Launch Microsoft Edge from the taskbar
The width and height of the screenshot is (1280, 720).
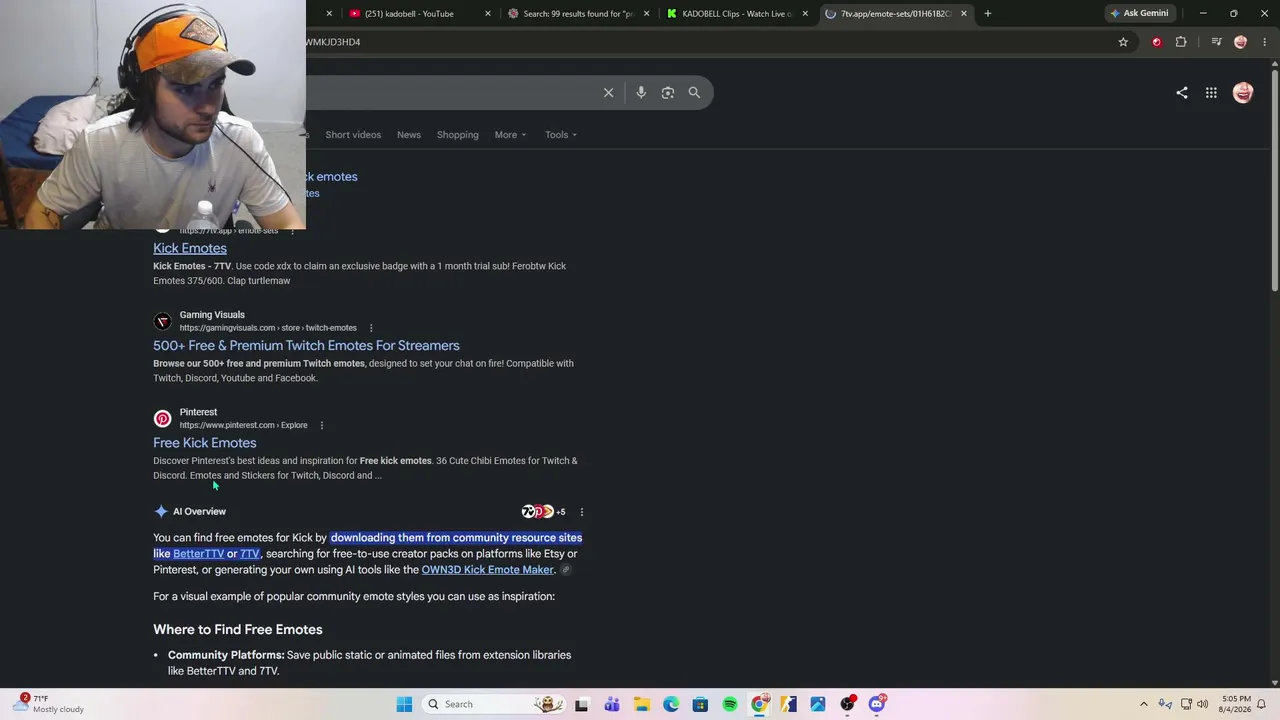point(671,704)
